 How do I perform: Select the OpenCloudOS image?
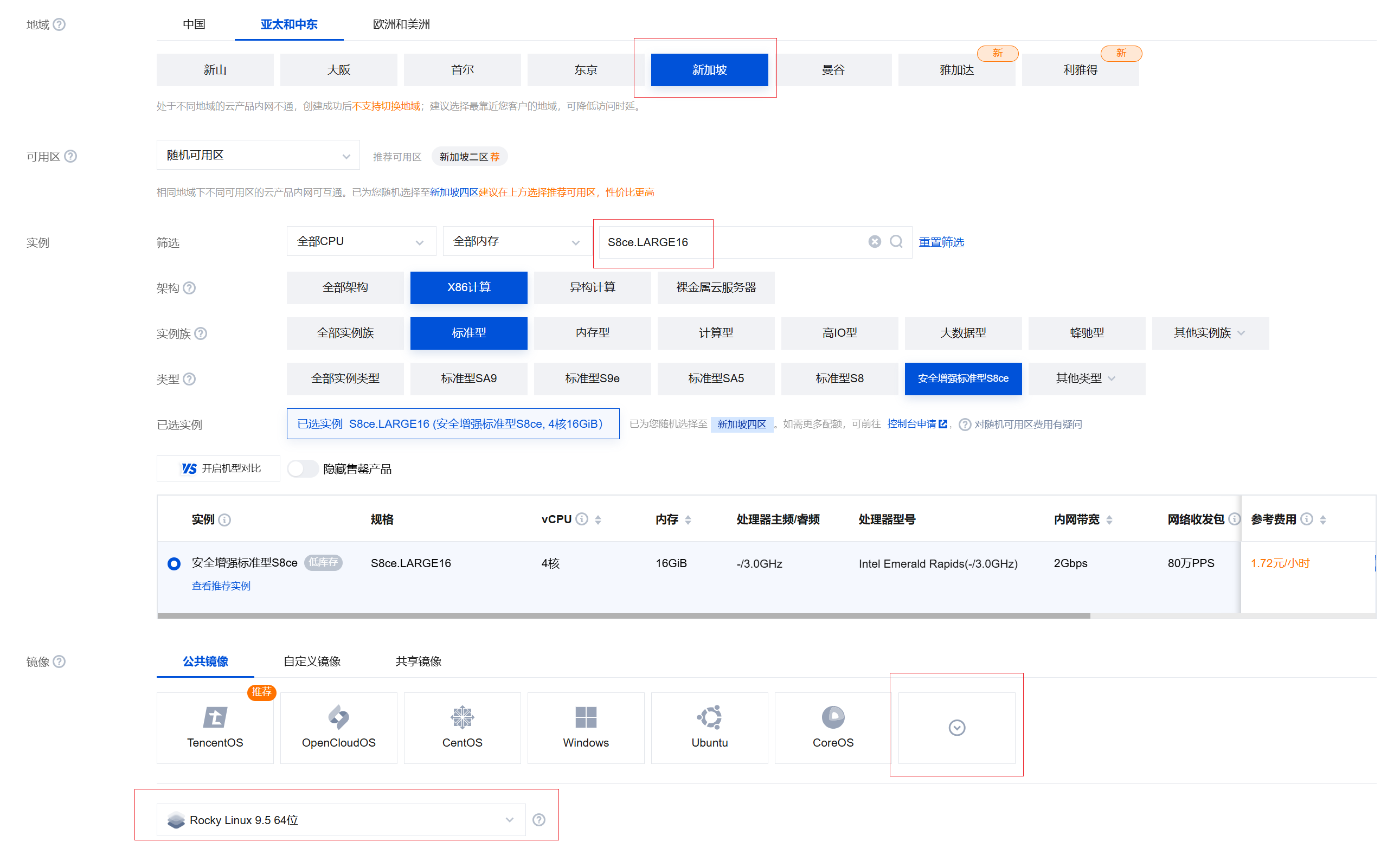tap(339, 728)
